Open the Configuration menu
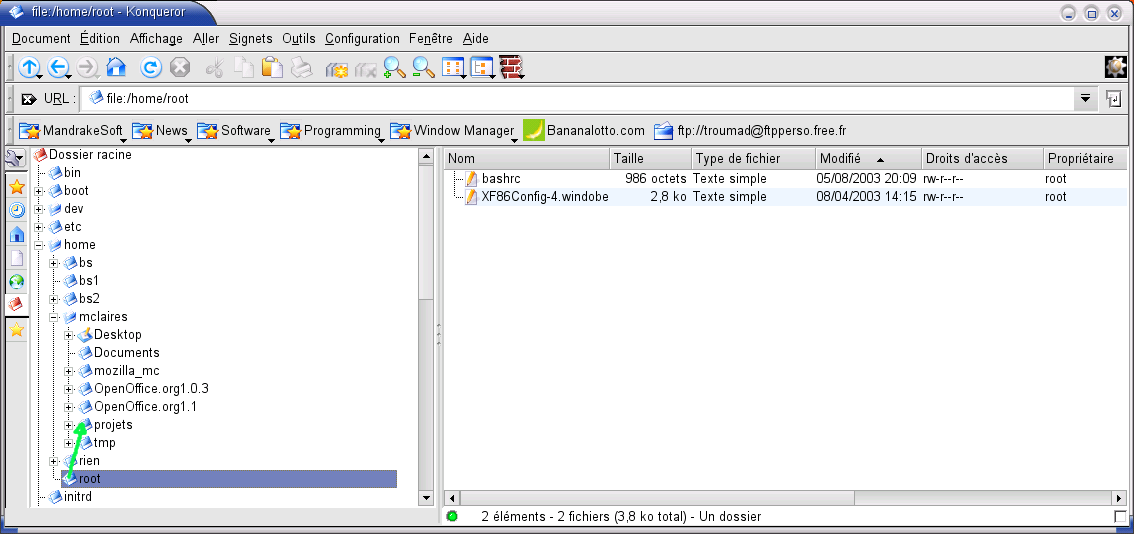The width and height of the screenshot is (1134, 534). click(362, 39)
